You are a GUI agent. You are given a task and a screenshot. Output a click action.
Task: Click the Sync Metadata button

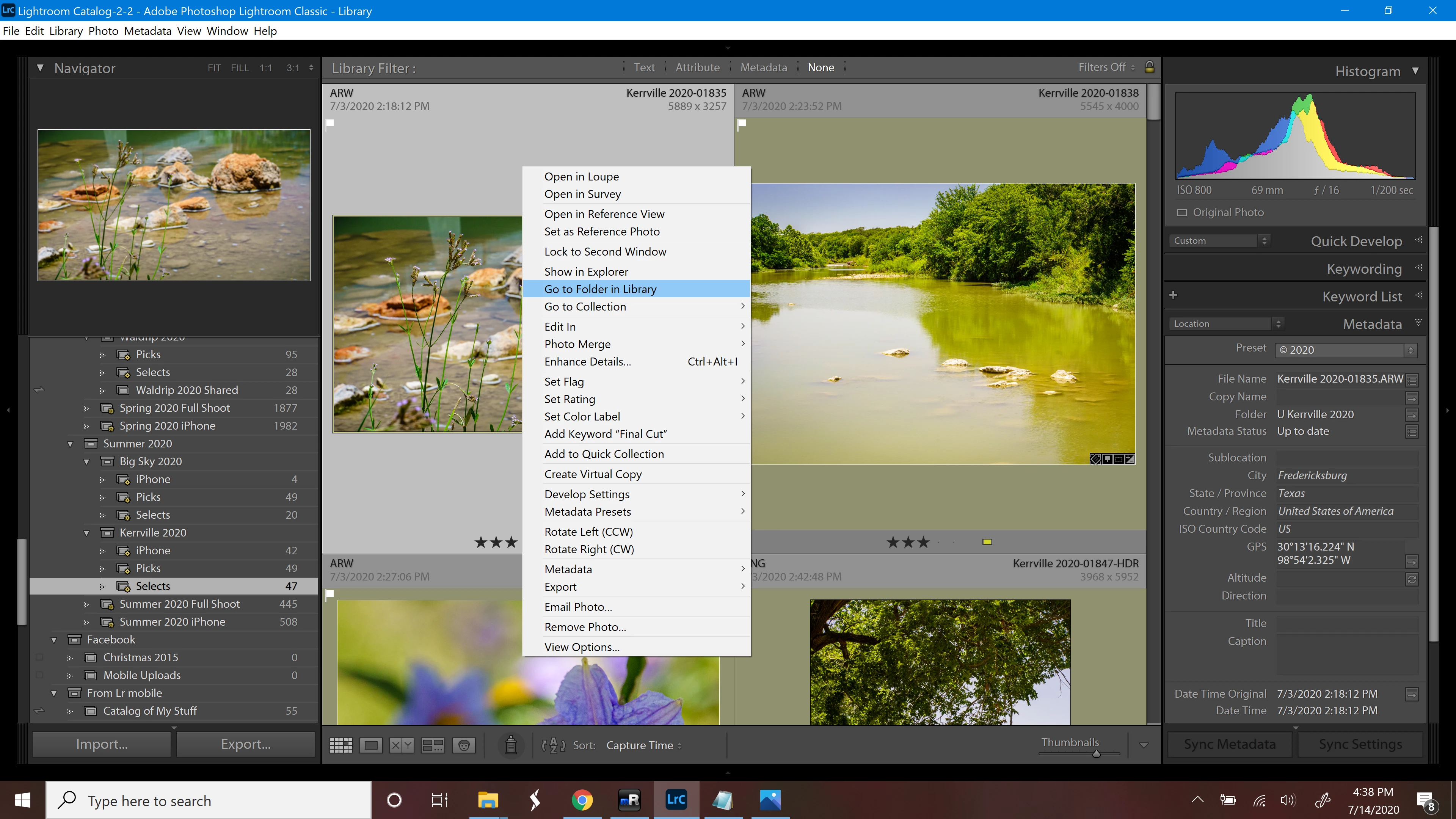pyautogui.click(x=1229, y=744)
